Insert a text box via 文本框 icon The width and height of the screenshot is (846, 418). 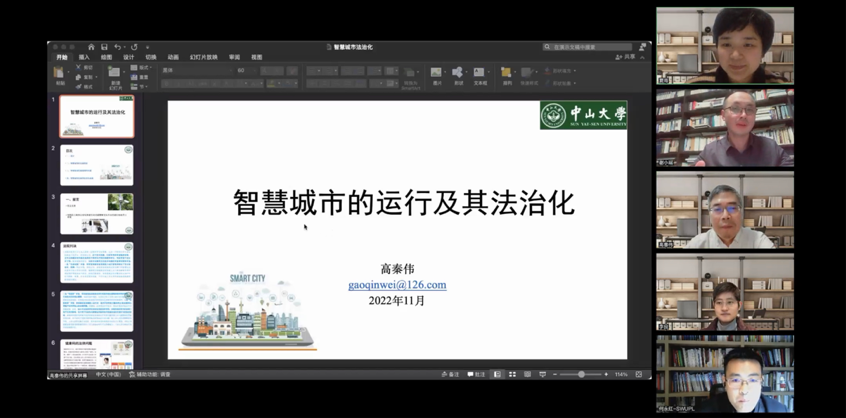tap(480, 73)
